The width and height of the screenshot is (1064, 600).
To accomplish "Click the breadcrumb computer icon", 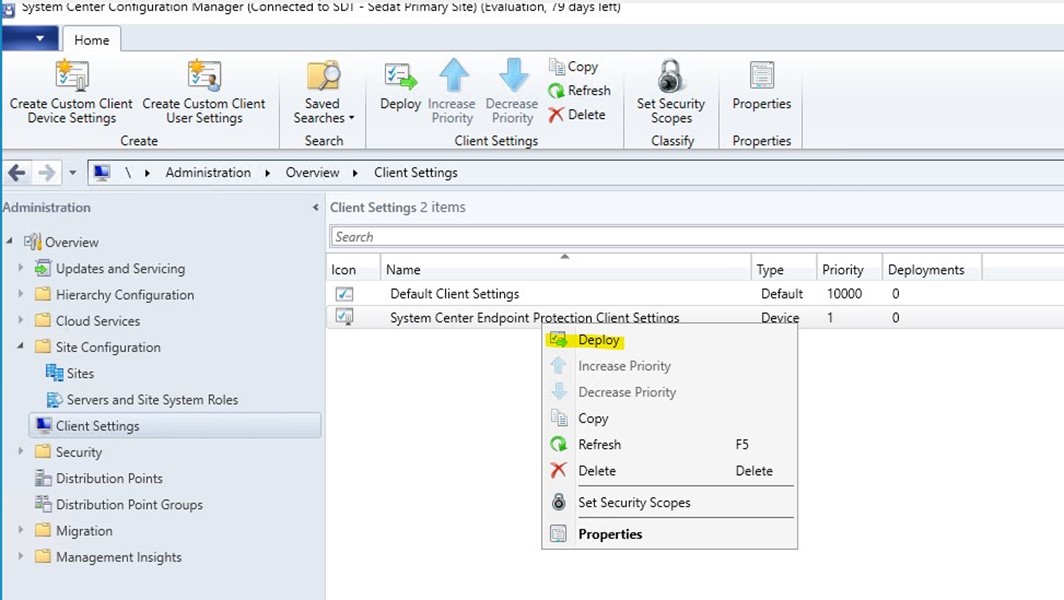I will coord(102,172).
